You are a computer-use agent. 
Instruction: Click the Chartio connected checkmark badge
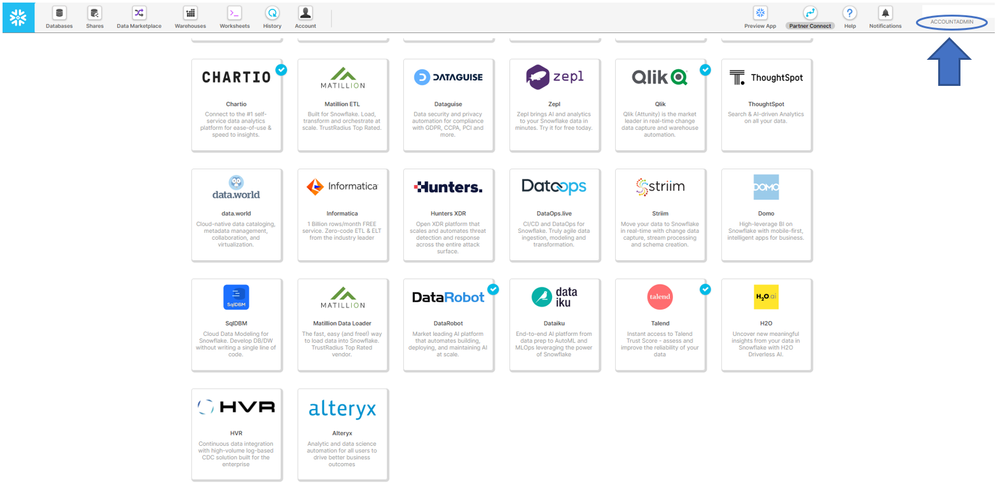281,70
